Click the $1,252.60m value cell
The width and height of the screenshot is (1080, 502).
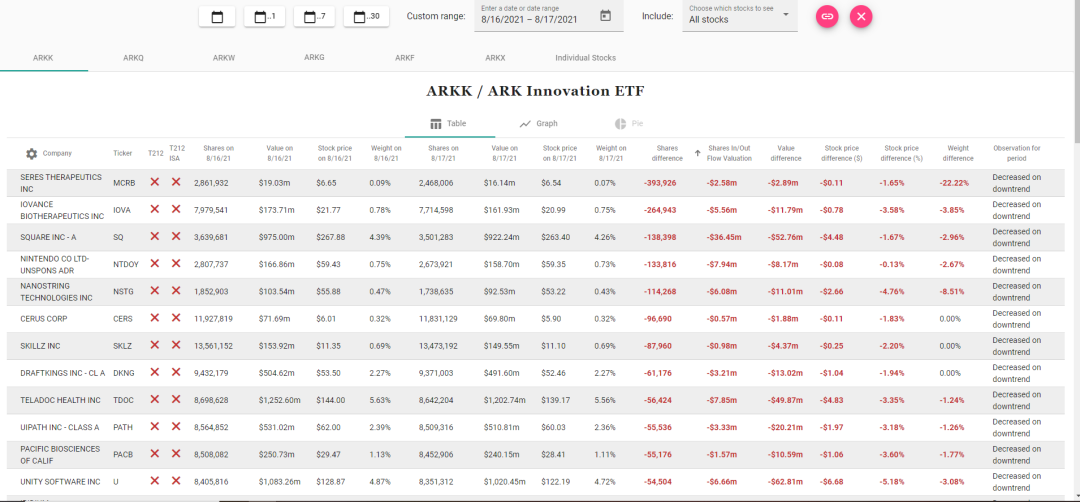[x=280, y=400]
